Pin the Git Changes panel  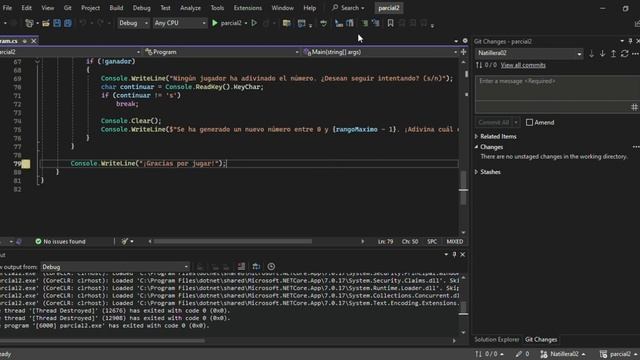(630, 41)
